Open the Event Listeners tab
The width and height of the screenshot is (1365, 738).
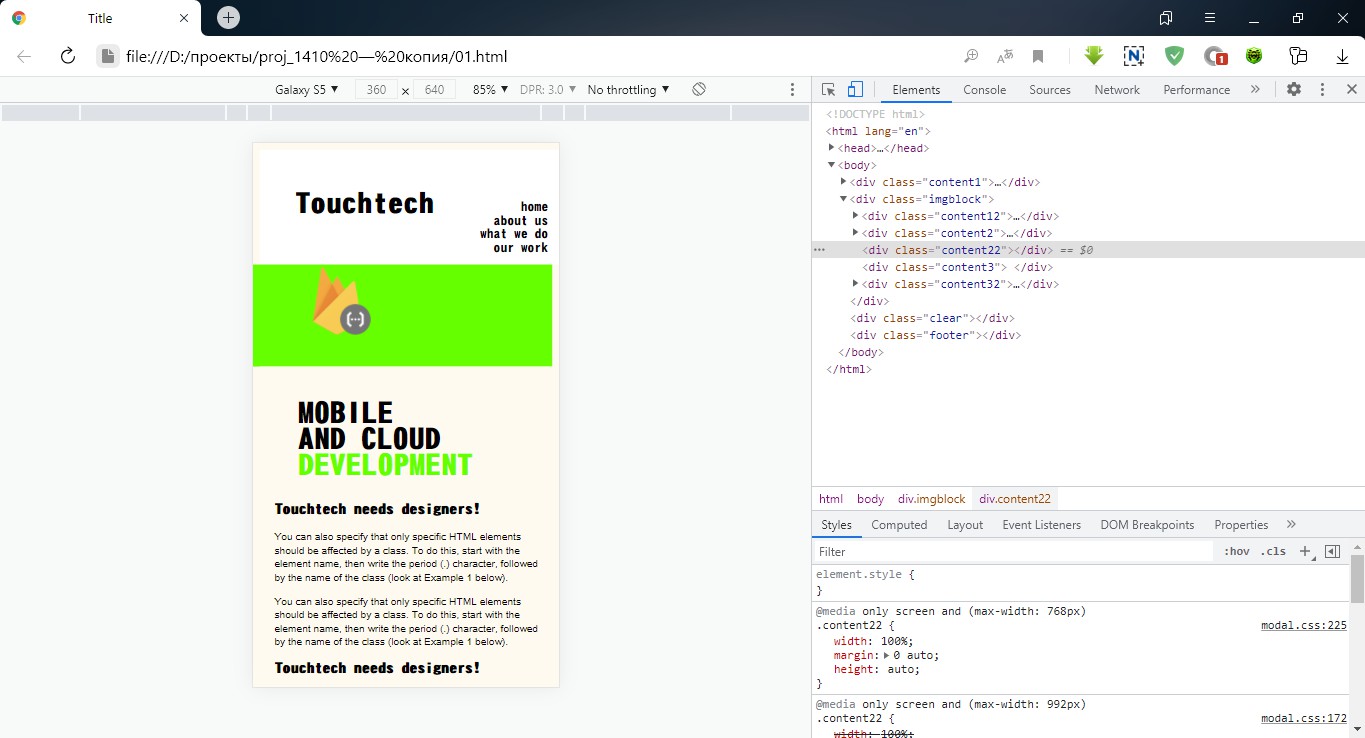click(x=1042, y=524)
